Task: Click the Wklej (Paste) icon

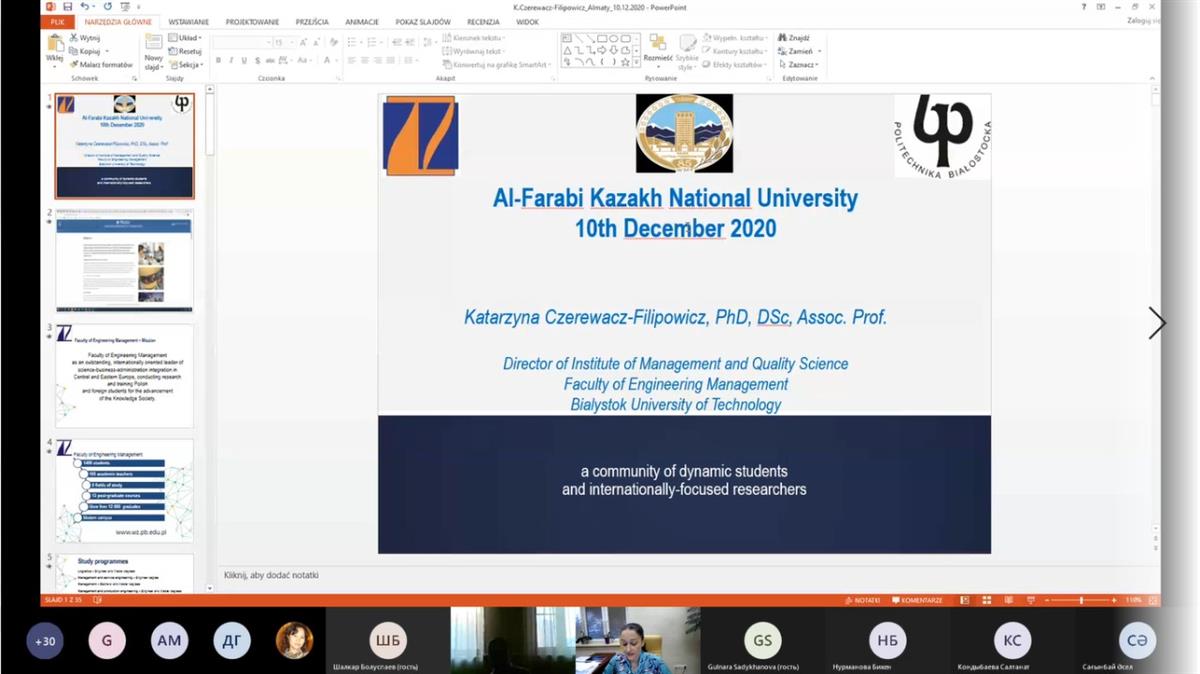Action: pyautogui.click(x=55, y=46)
